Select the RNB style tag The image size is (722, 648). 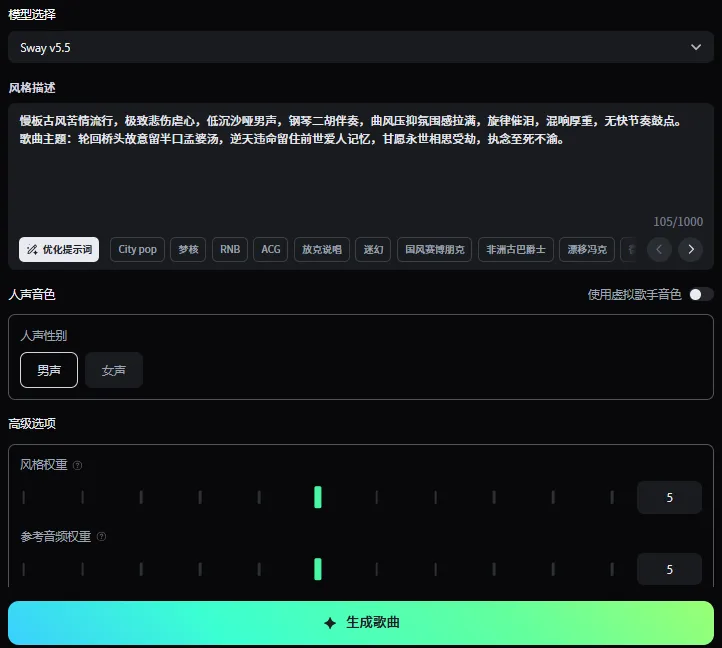tap(230, 250)
